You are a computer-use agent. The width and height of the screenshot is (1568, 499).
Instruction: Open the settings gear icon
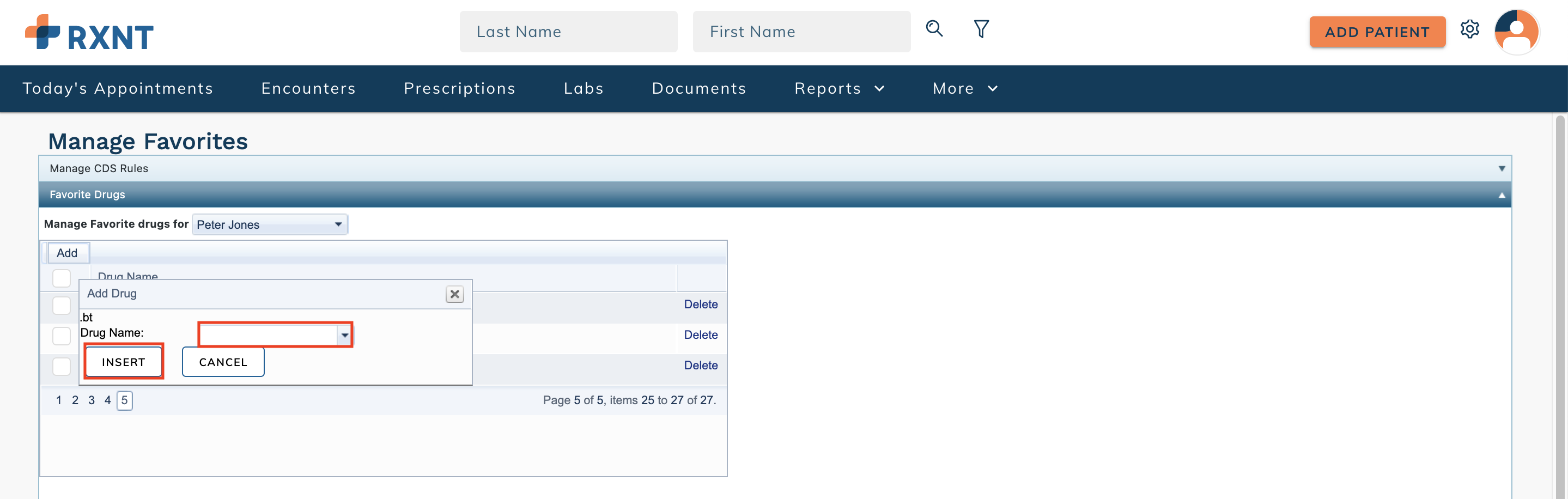1469,29
